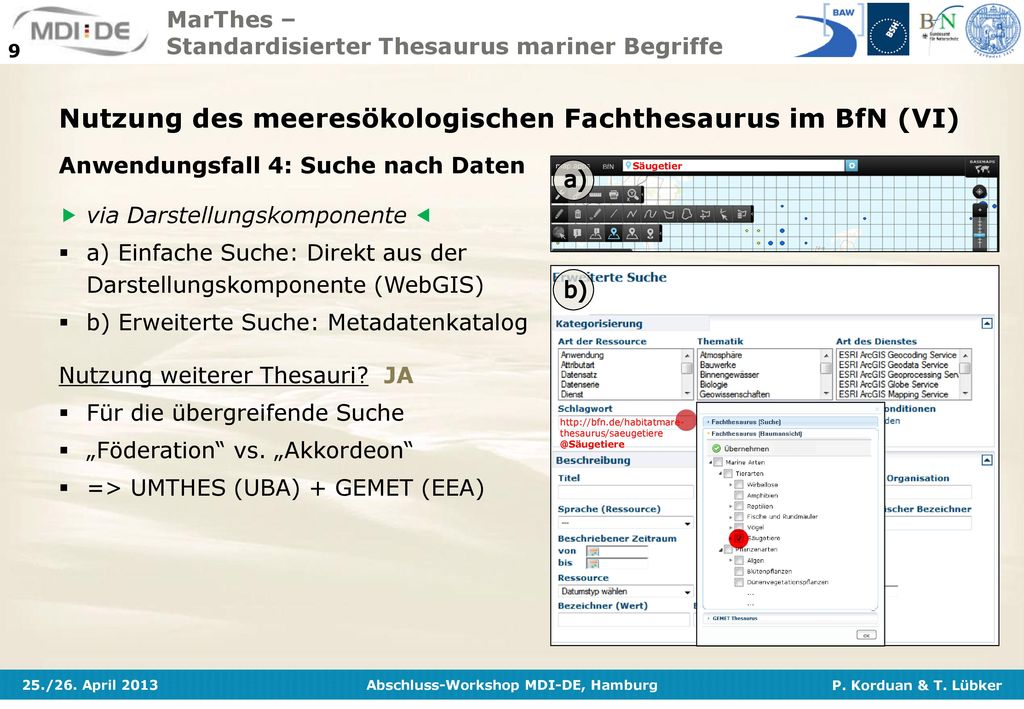1024x709 pixels.
Task: Select 'ESRI ArcGIS Globe Service' in Art des Dienstes
Action: [x=888, y=385]
